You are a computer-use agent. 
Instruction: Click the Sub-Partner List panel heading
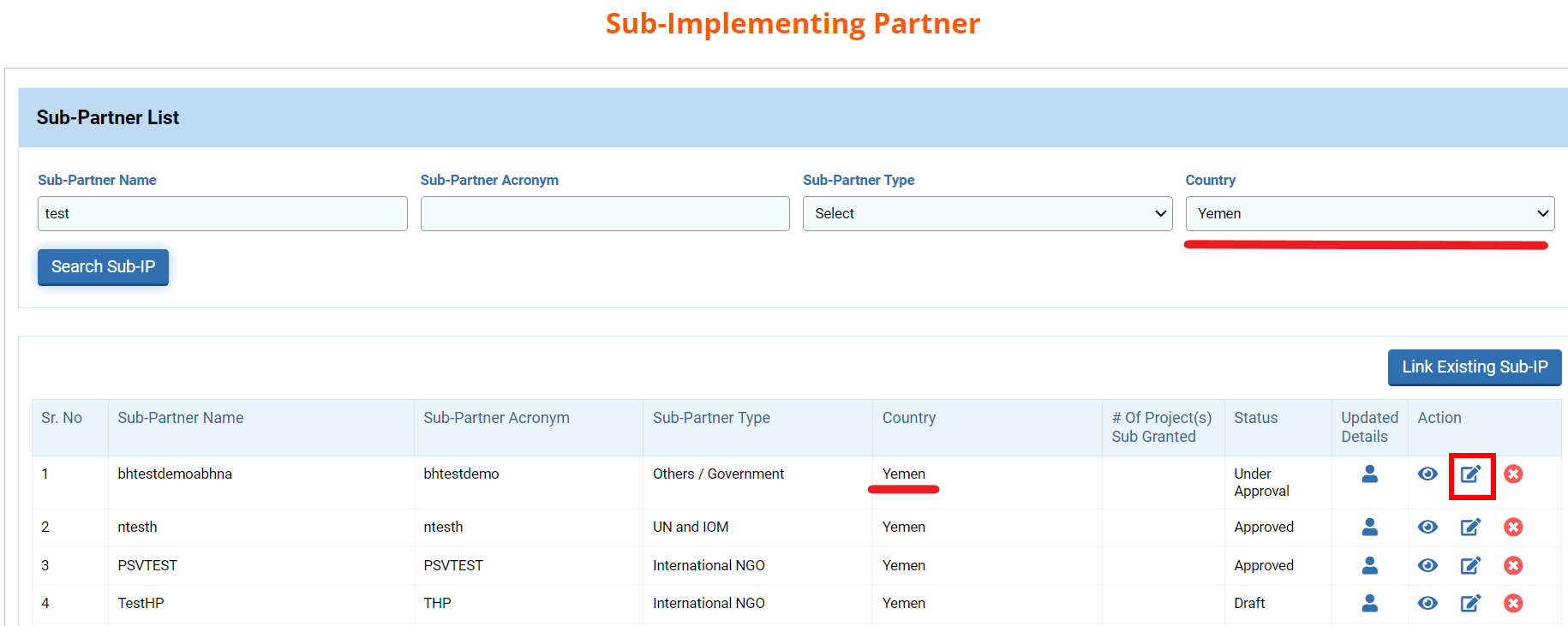click(x=108, y=117)
